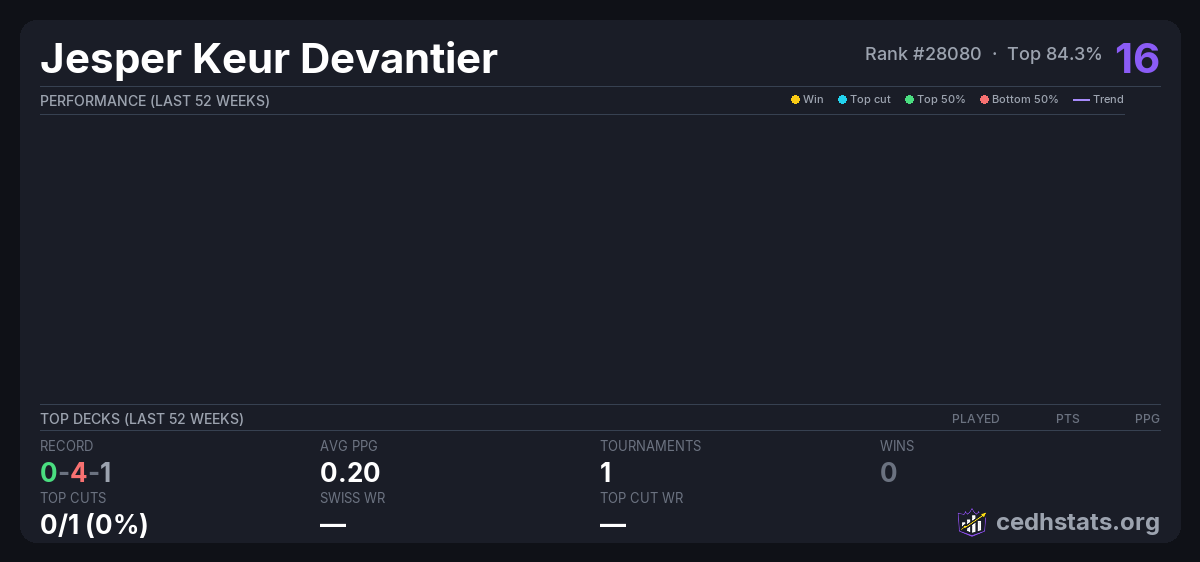The image size is (1200, 562).
Task: Click the player name Jesper Keur Devantier
Action: [268, 59]
